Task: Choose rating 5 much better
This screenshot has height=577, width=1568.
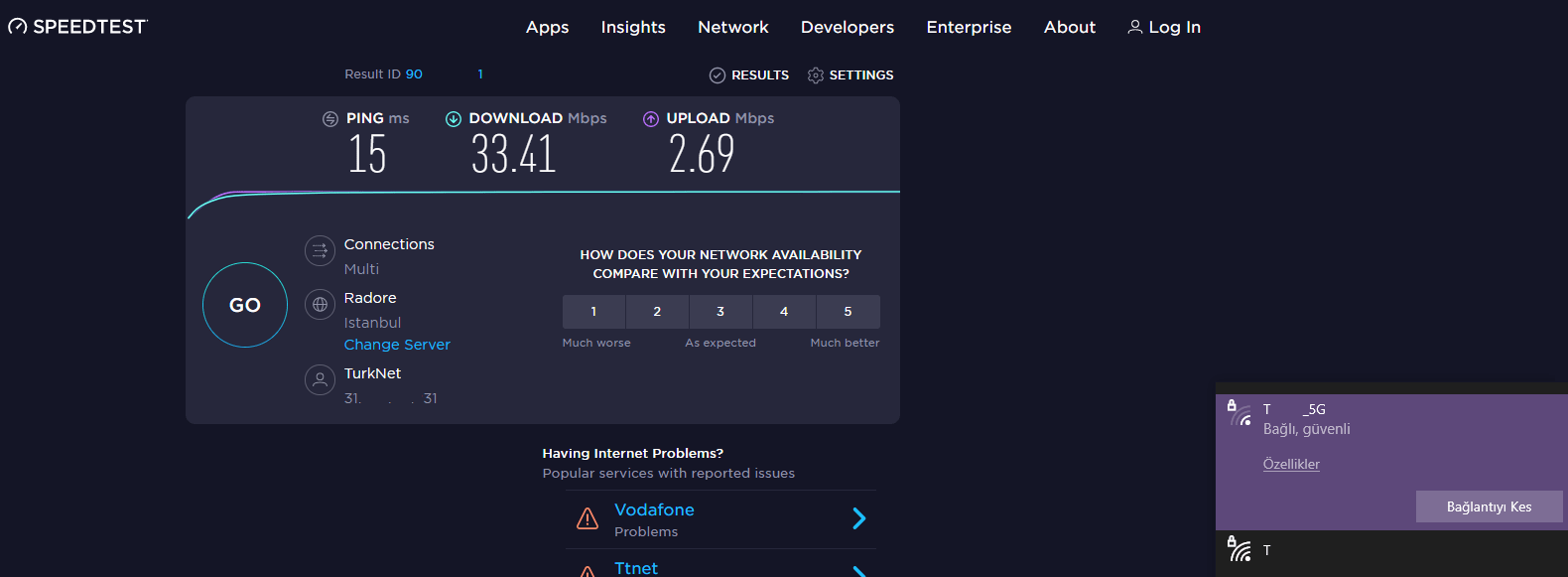Action: [x=848, y=312]
